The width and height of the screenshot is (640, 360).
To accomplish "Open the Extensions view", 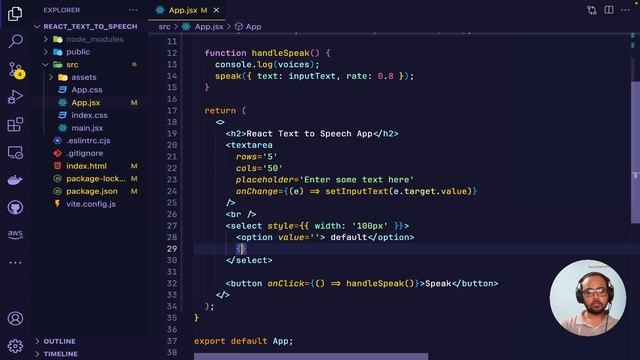I will [15, 124].
